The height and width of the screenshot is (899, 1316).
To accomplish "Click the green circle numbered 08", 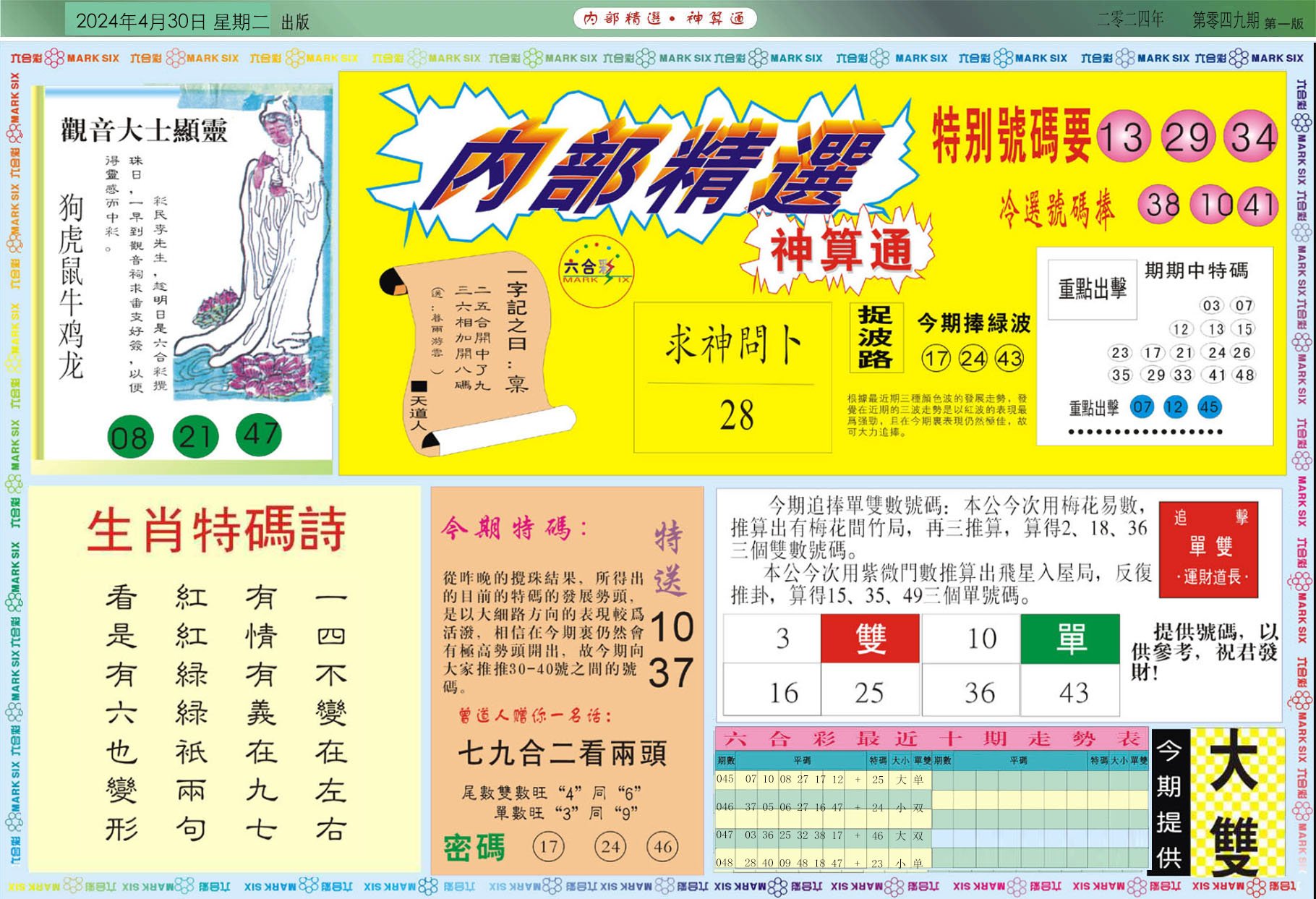I will 130,438.
